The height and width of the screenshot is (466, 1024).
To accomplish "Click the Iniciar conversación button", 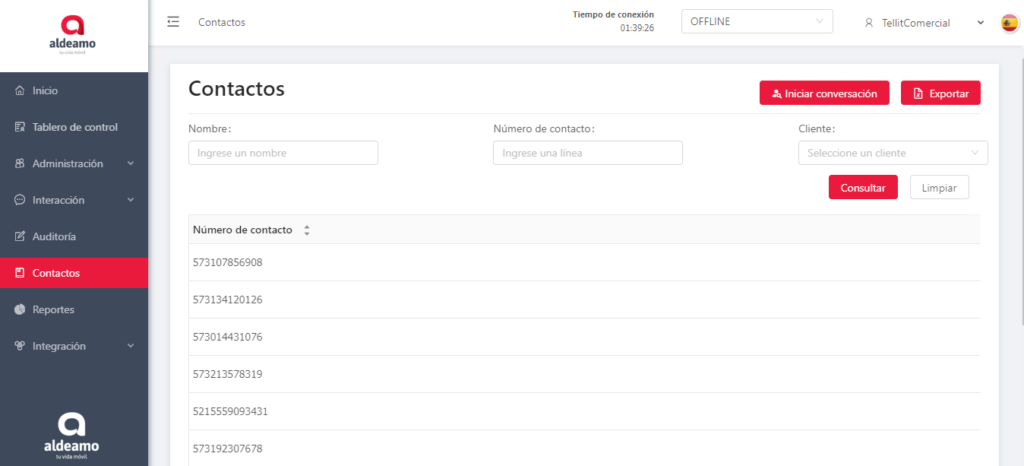I will [824, 93].
